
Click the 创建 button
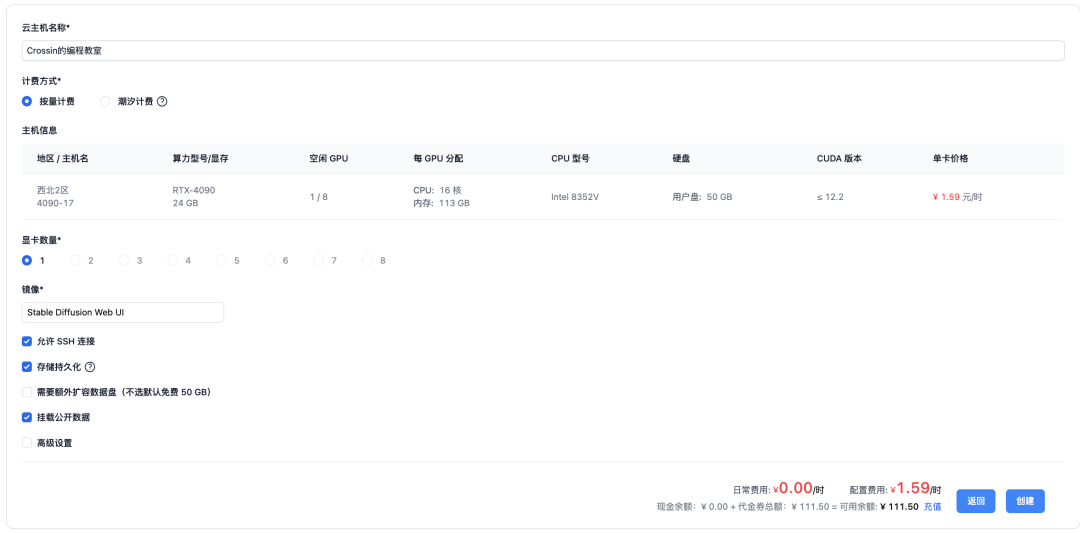click(1025, 501)
